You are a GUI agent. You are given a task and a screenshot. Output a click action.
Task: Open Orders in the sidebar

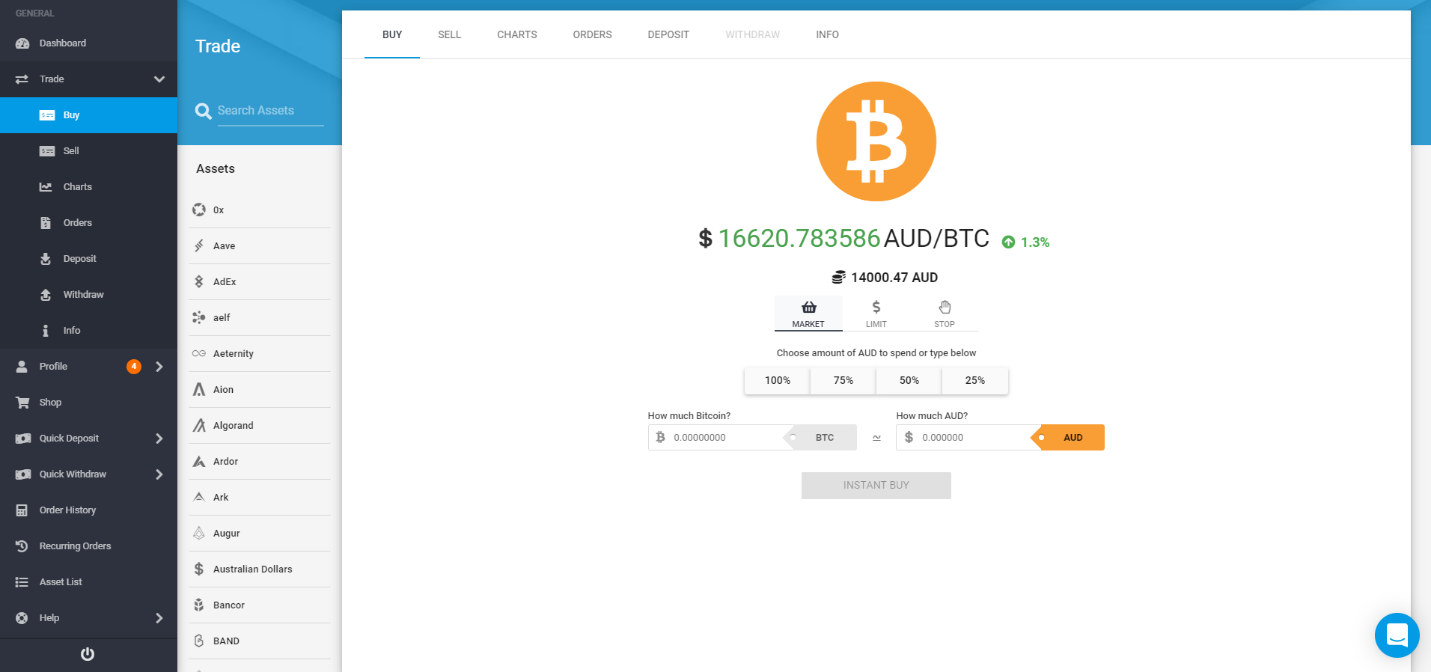(88, 223)
